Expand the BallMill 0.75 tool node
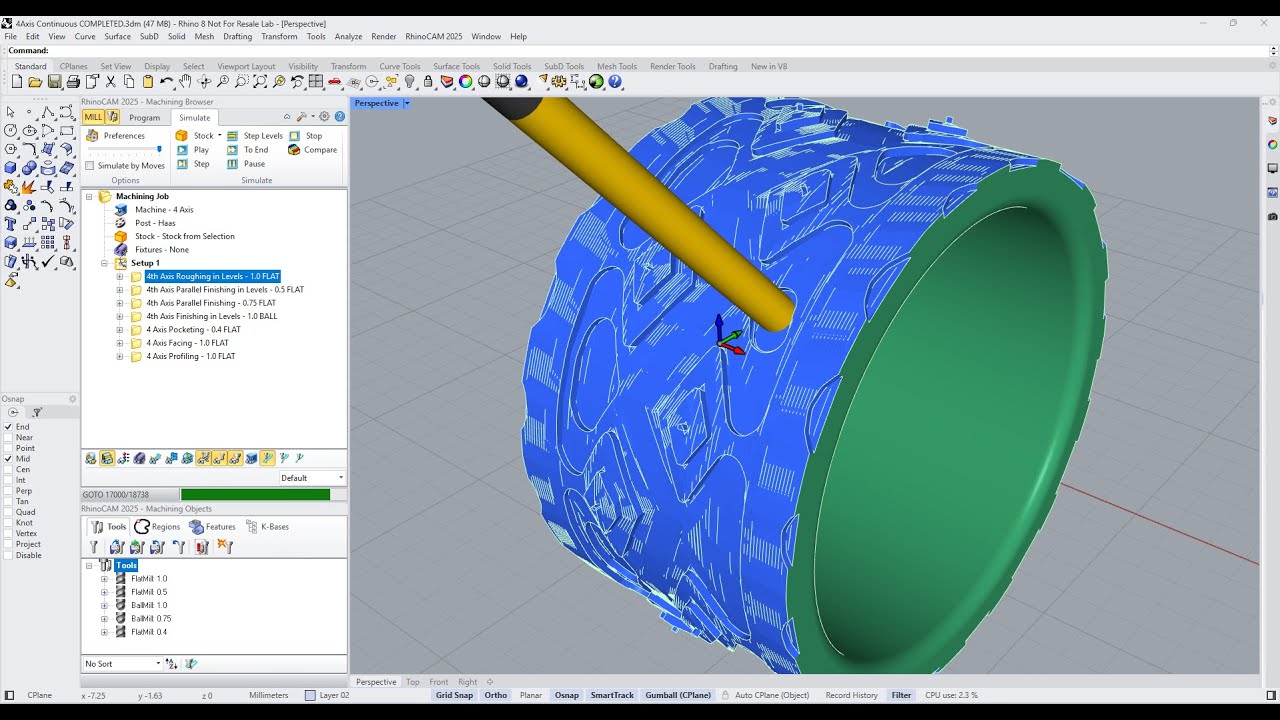1280x720 pixels. (104, 618)
